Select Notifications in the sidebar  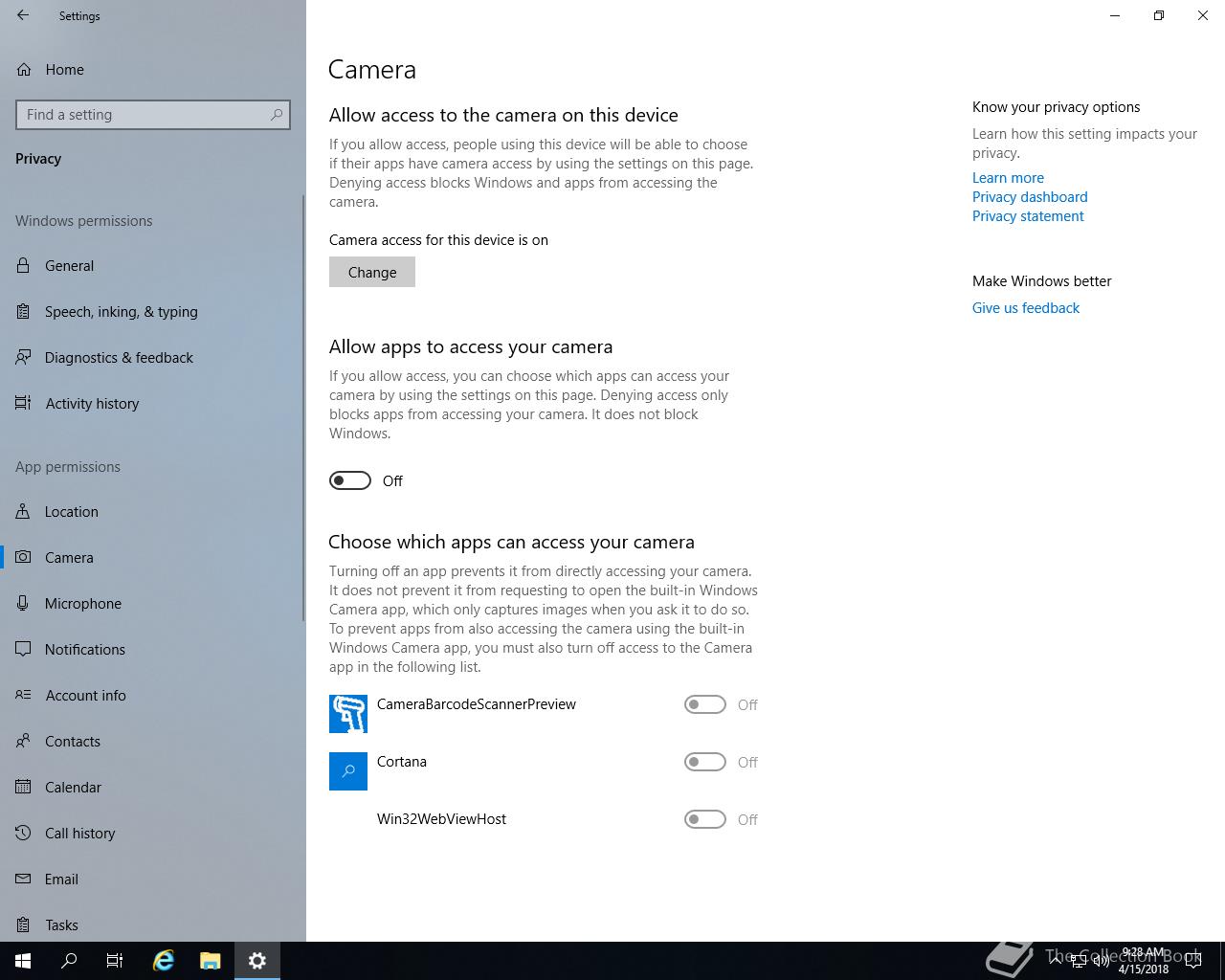point(85,649)
